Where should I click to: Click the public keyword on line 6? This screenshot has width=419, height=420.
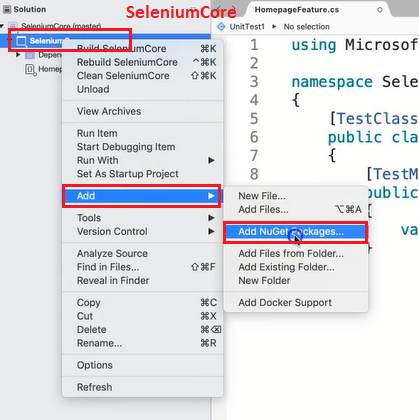[355, 137]
